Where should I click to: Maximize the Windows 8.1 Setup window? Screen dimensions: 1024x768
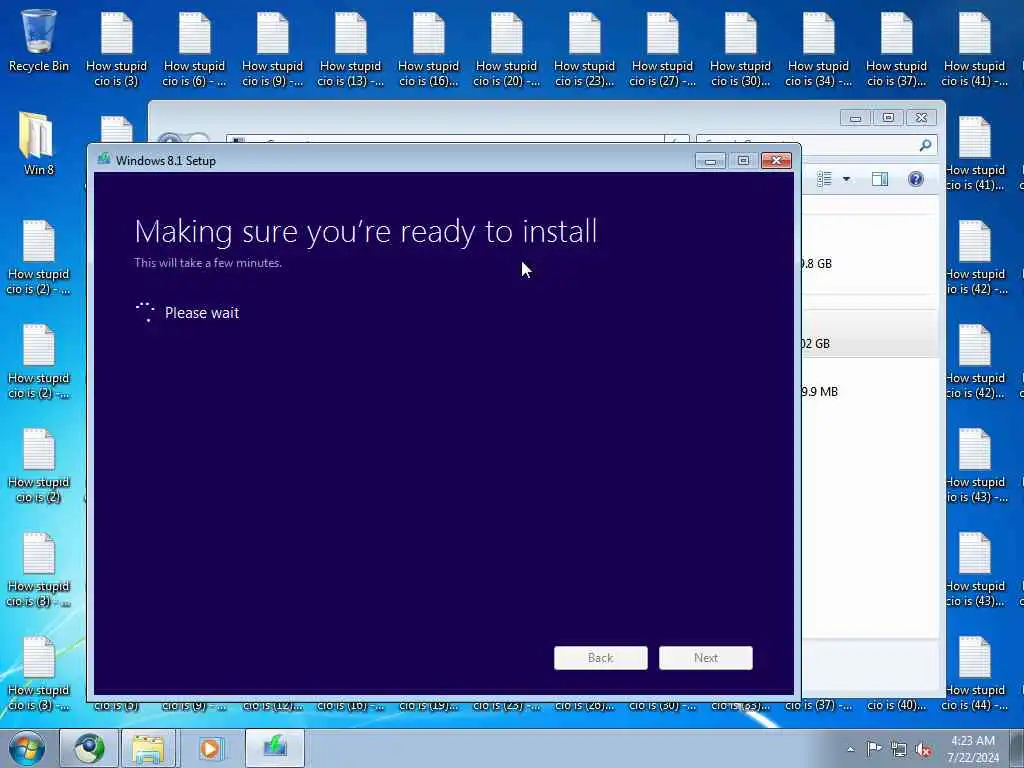(743, 160)
